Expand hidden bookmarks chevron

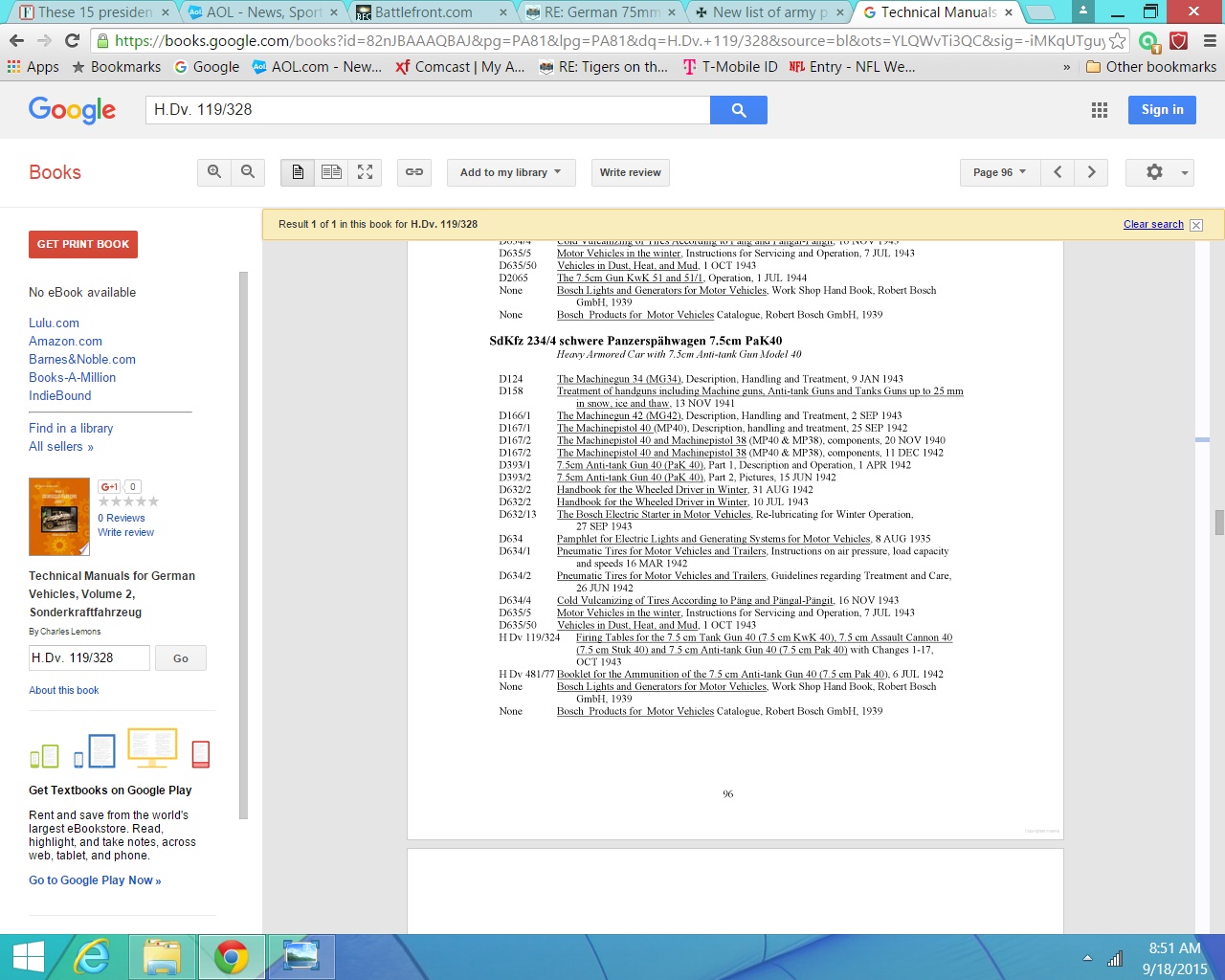(x=1067, y=67)
